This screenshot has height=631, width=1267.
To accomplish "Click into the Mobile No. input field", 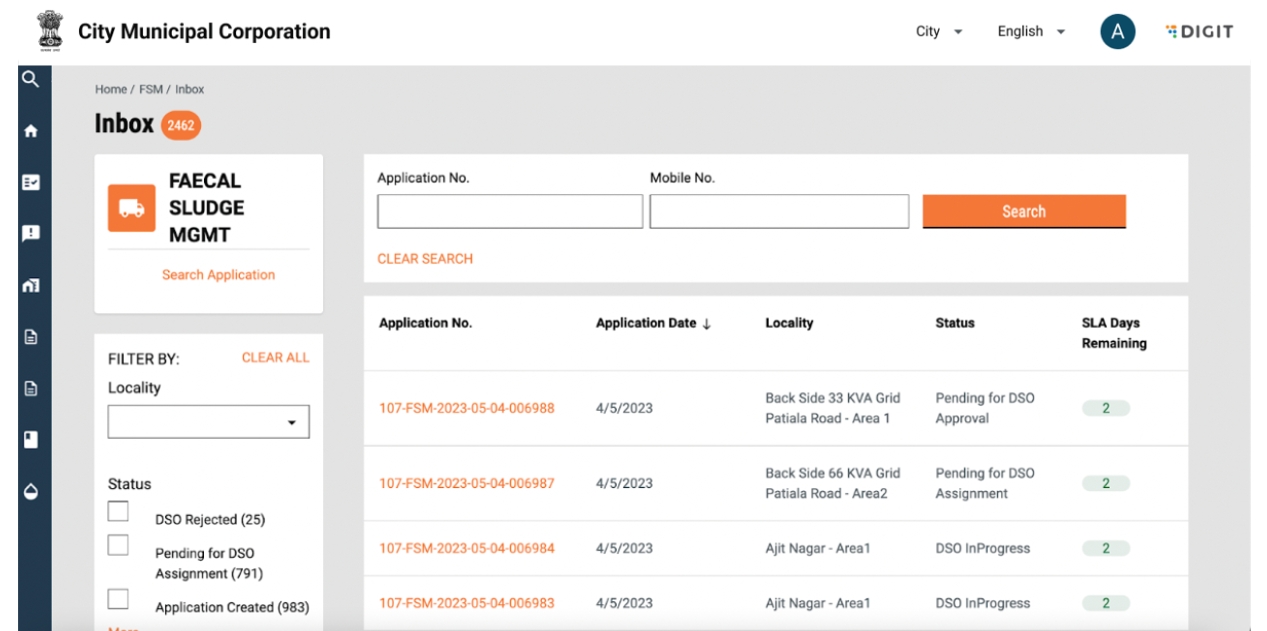I will [778, 211].
